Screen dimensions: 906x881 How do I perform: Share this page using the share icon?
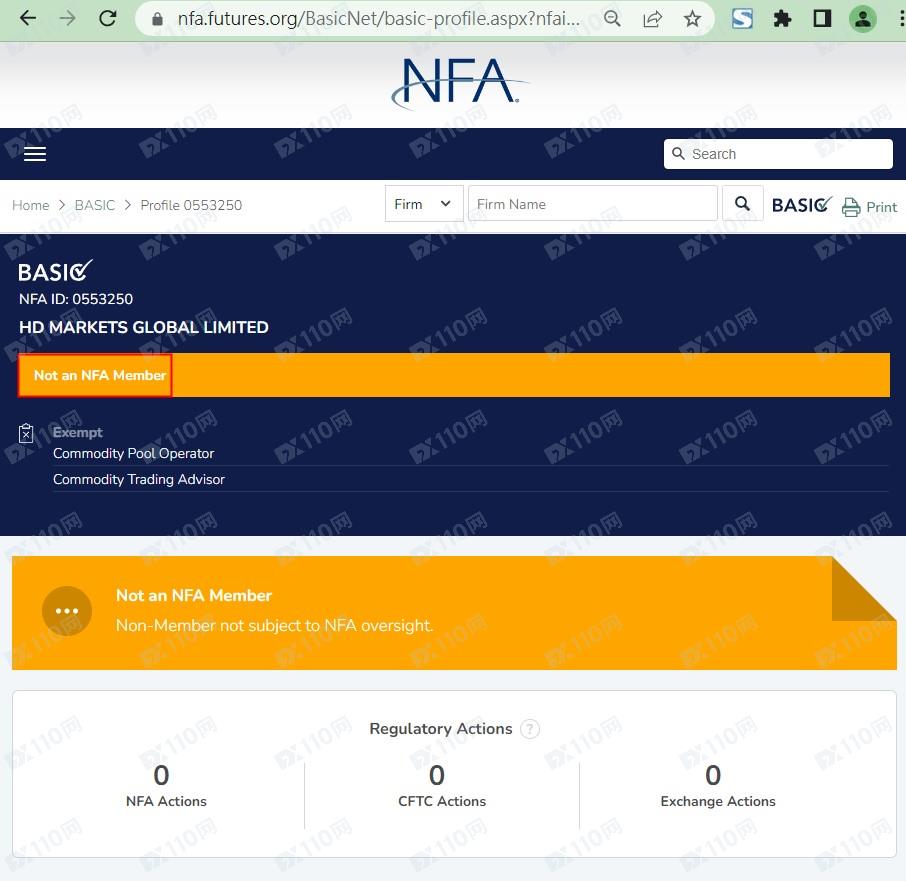[652, 18]
